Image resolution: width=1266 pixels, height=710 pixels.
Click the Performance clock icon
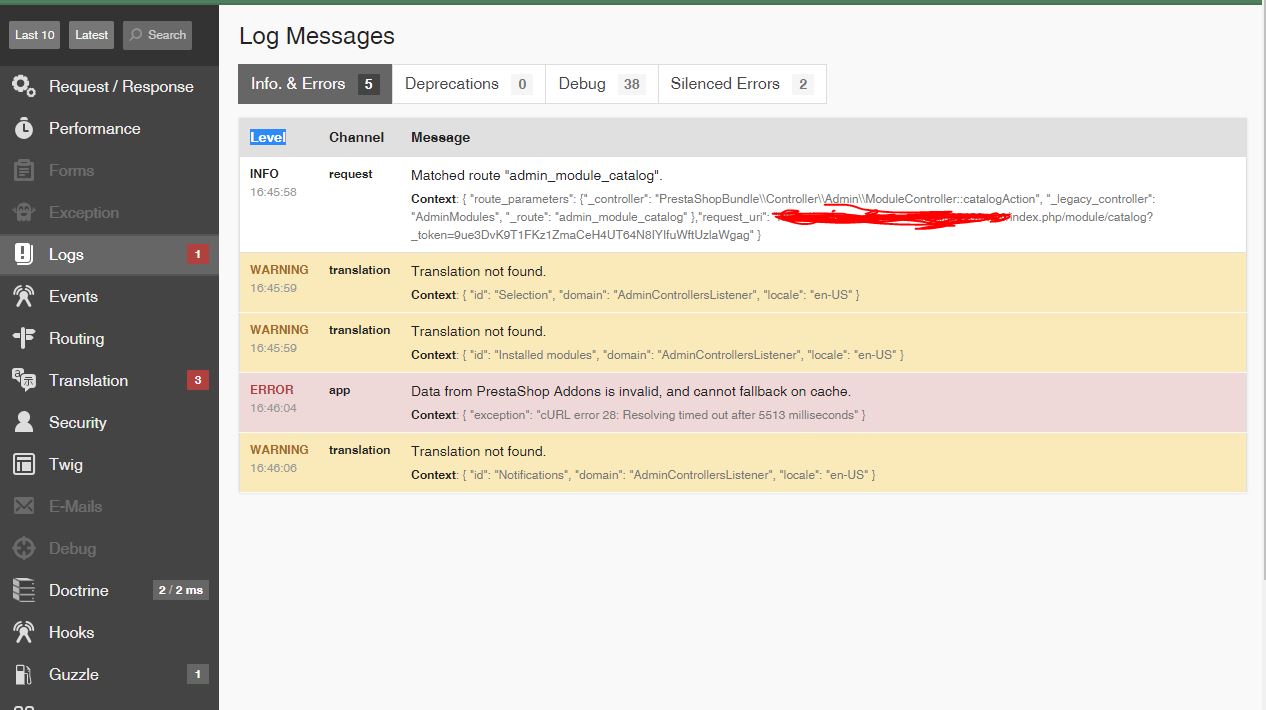[24, 128]
